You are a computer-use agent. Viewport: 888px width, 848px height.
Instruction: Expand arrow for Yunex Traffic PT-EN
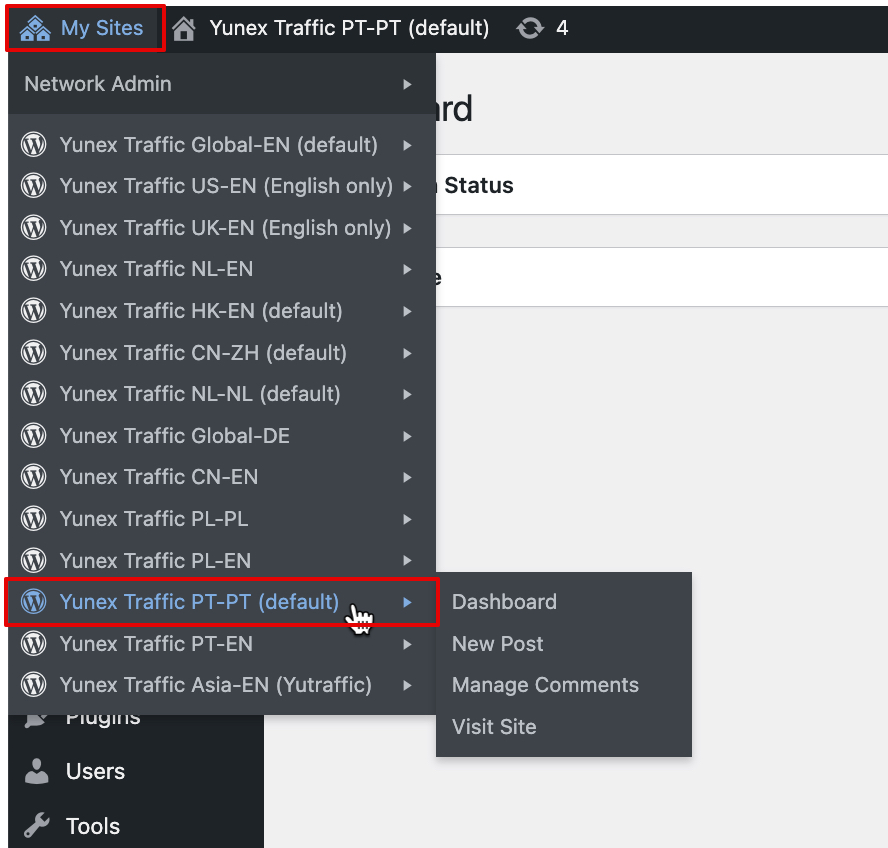tap(407, 644)
